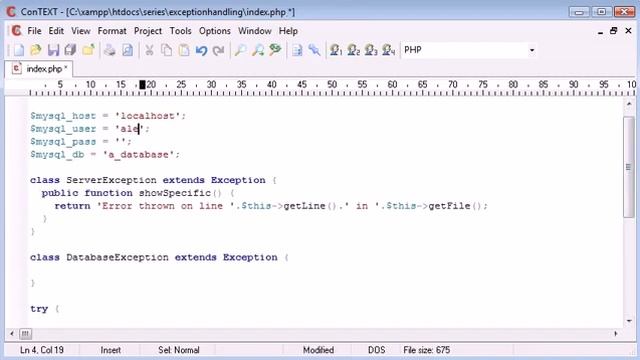The image size is (640, 360).
Task: Open the Window menu
Action: (x=255, y=31)
